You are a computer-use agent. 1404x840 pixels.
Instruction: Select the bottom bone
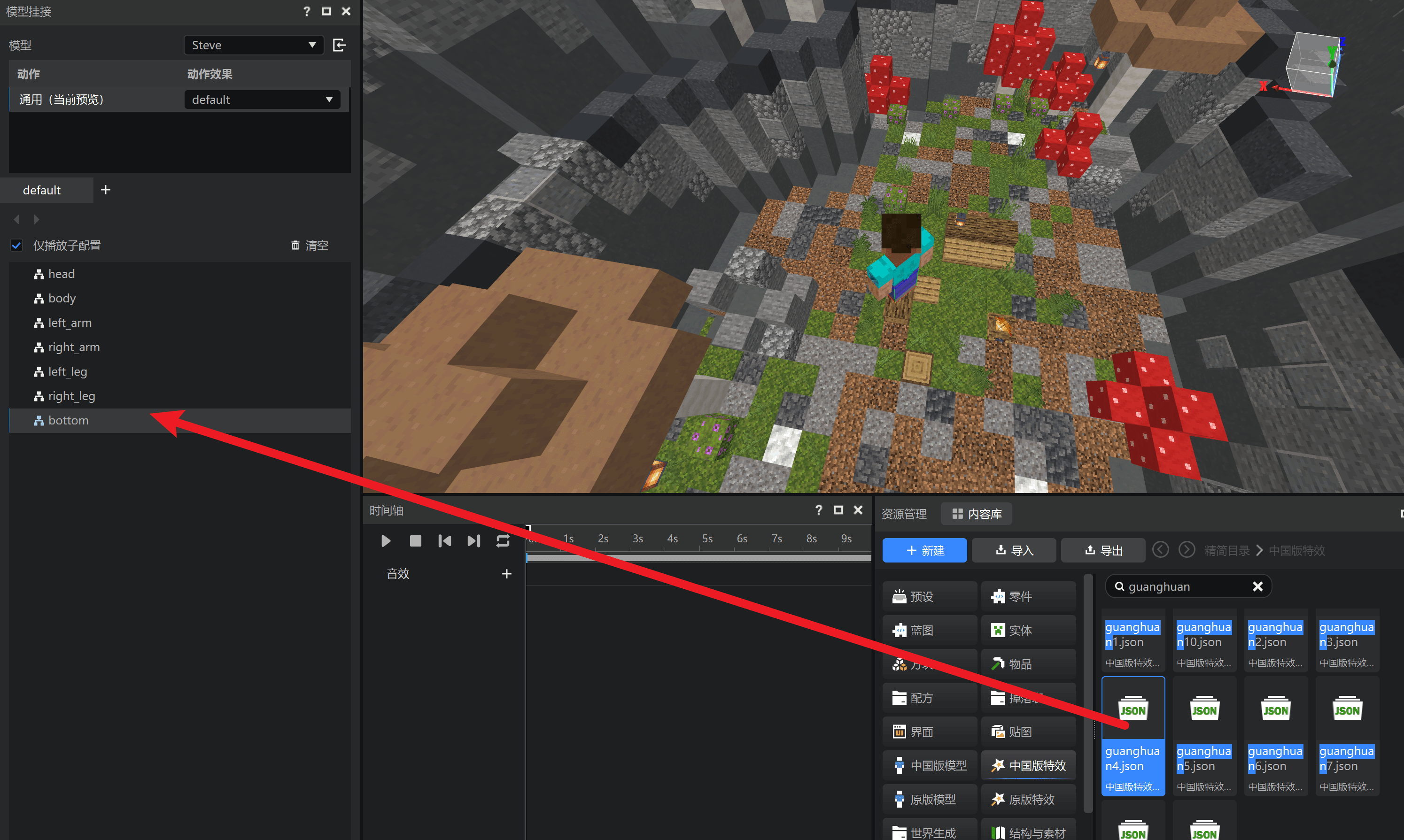[180, 421]
